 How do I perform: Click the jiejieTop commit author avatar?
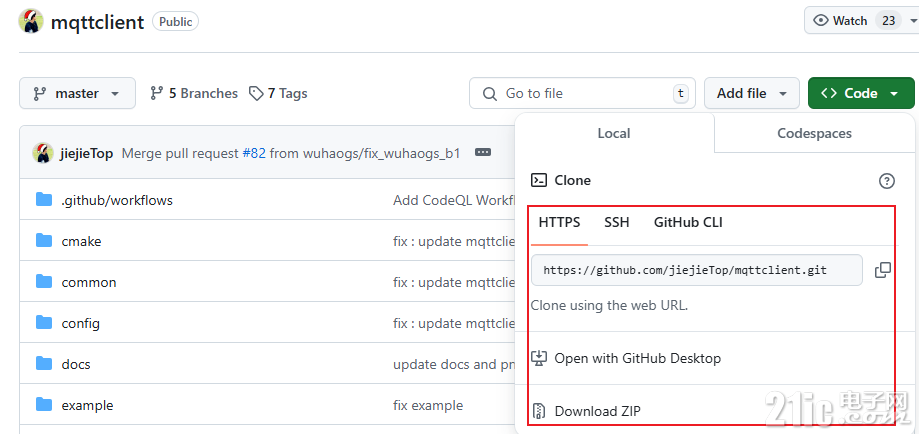[x=43, y=153]
